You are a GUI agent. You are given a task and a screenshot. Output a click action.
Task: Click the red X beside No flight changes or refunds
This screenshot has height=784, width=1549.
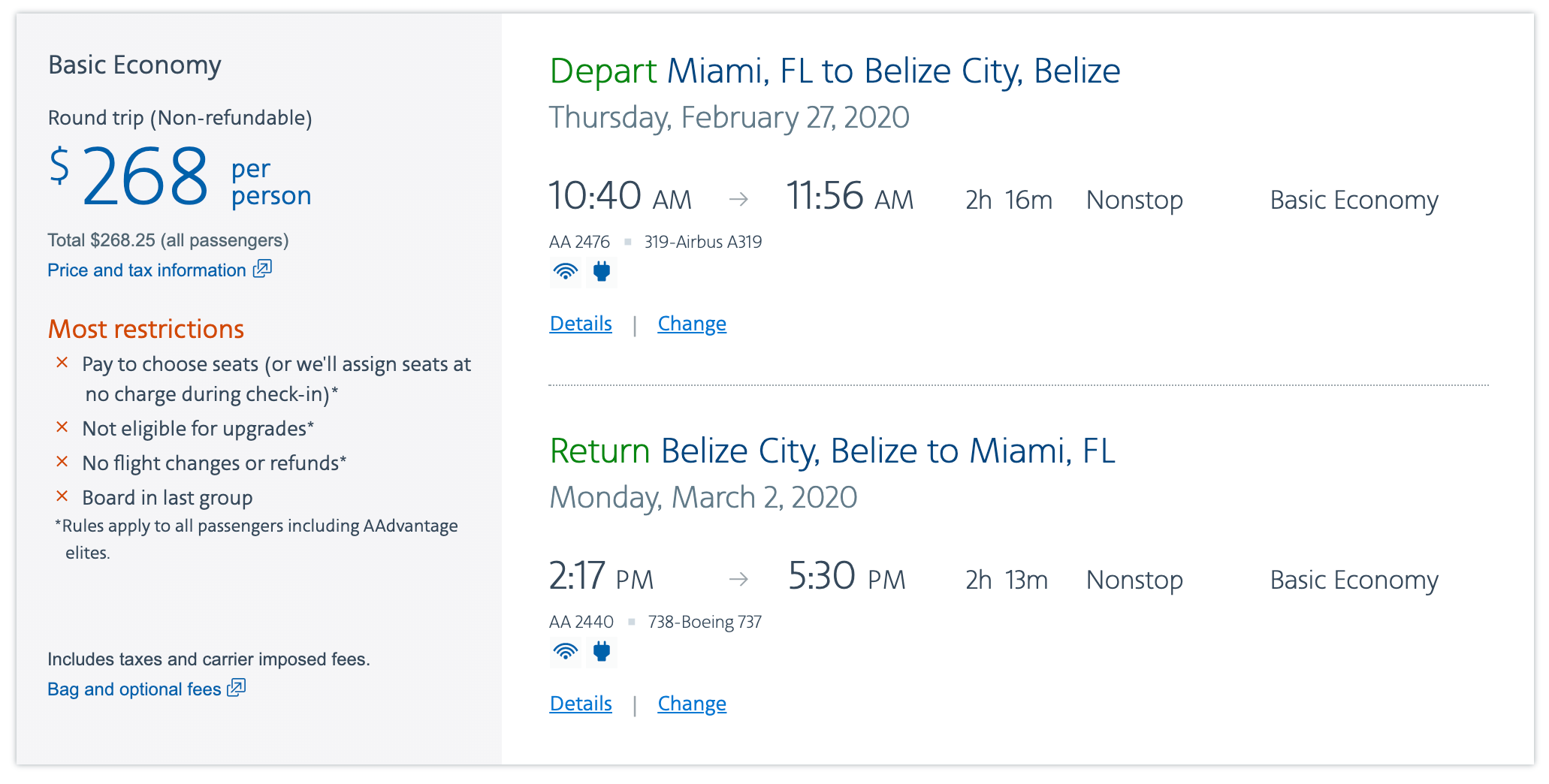[62, 462]
